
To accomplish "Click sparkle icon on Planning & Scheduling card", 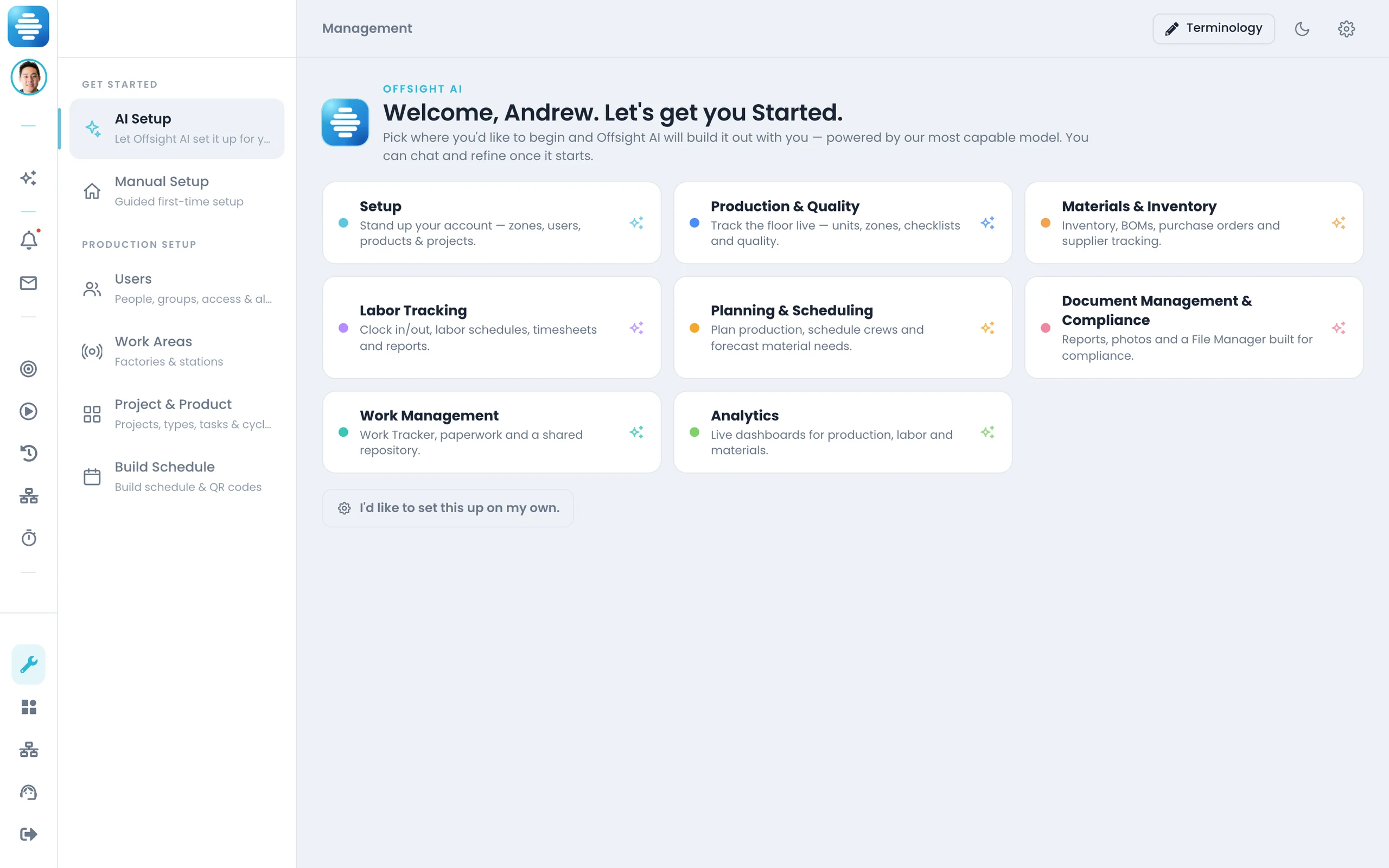I will 987,328.
